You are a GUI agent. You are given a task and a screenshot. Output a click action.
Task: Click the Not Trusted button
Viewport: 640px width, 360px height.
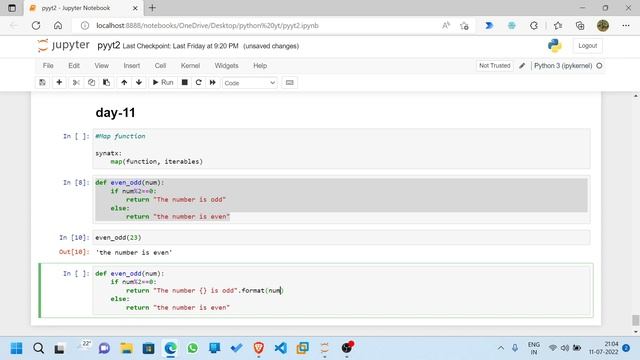pyautogui.click(x=495, y=66)
